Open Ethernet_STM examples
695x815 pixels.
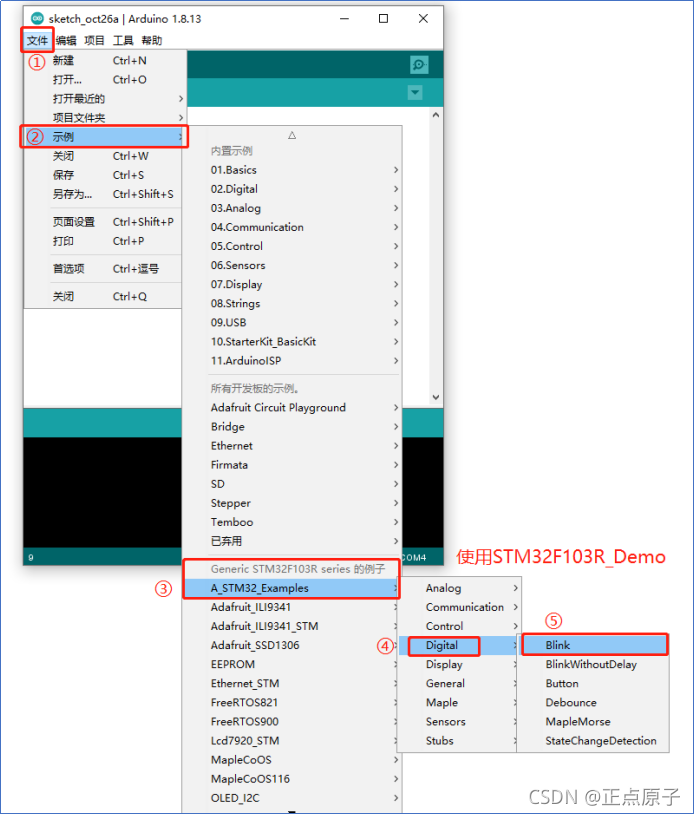tap(292, 683)
